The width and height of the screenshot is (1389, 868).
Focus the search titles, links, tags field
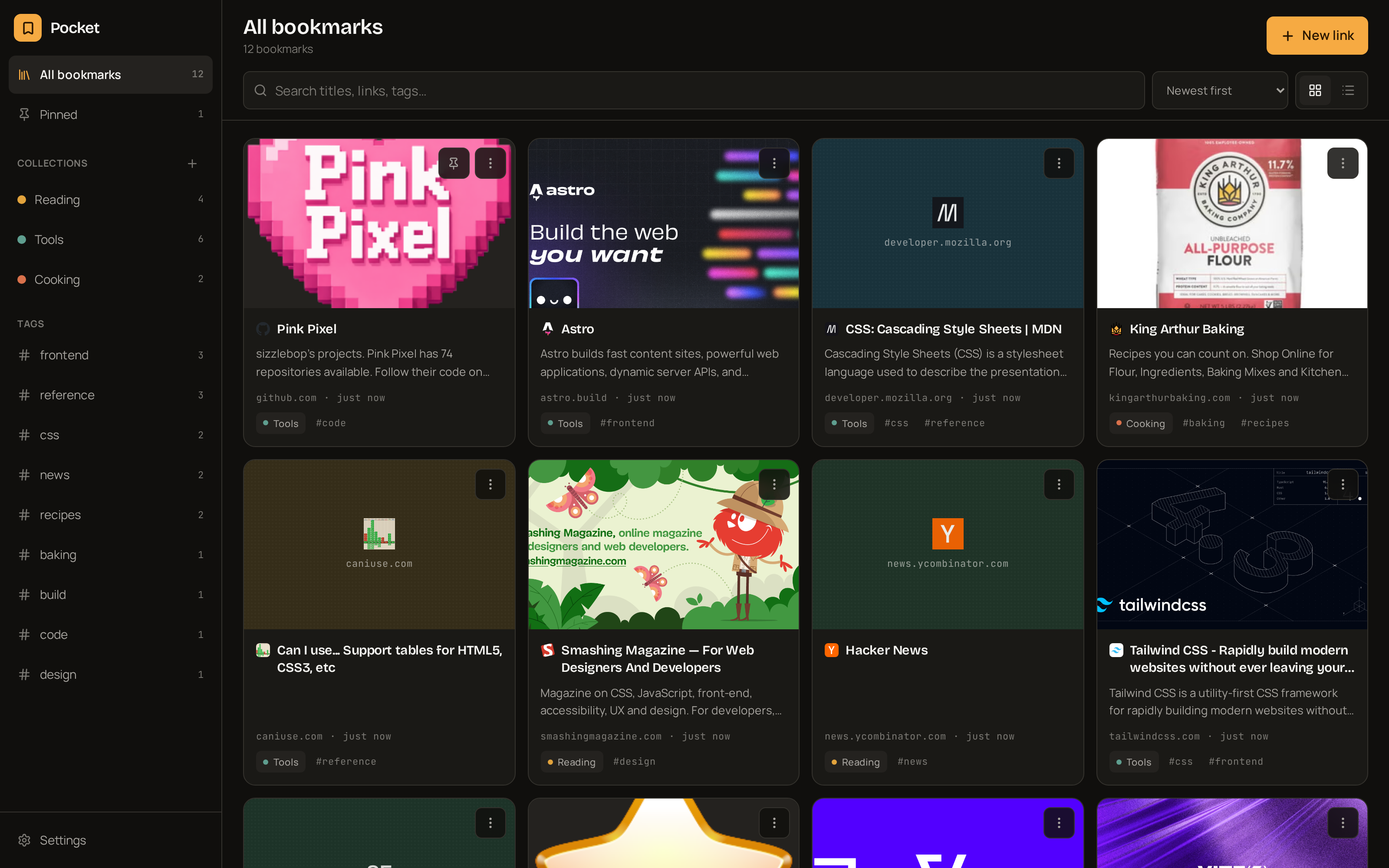[x=693, y=90]
